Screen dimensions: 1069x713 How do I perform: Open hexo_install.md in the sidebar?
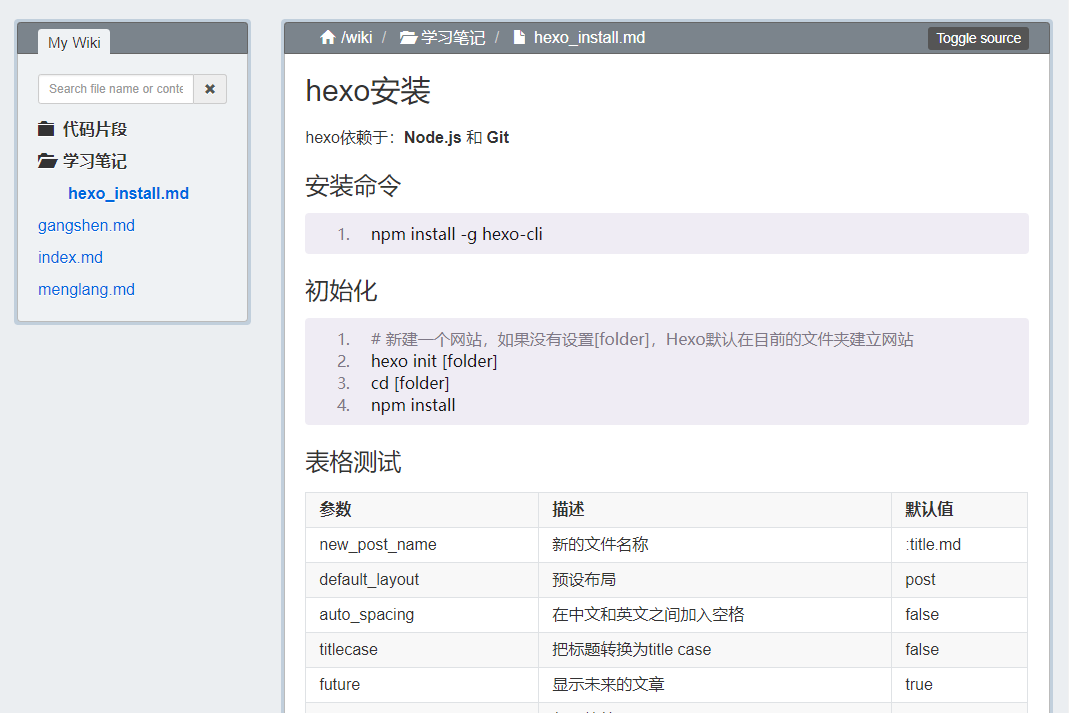tap(128, 194)
